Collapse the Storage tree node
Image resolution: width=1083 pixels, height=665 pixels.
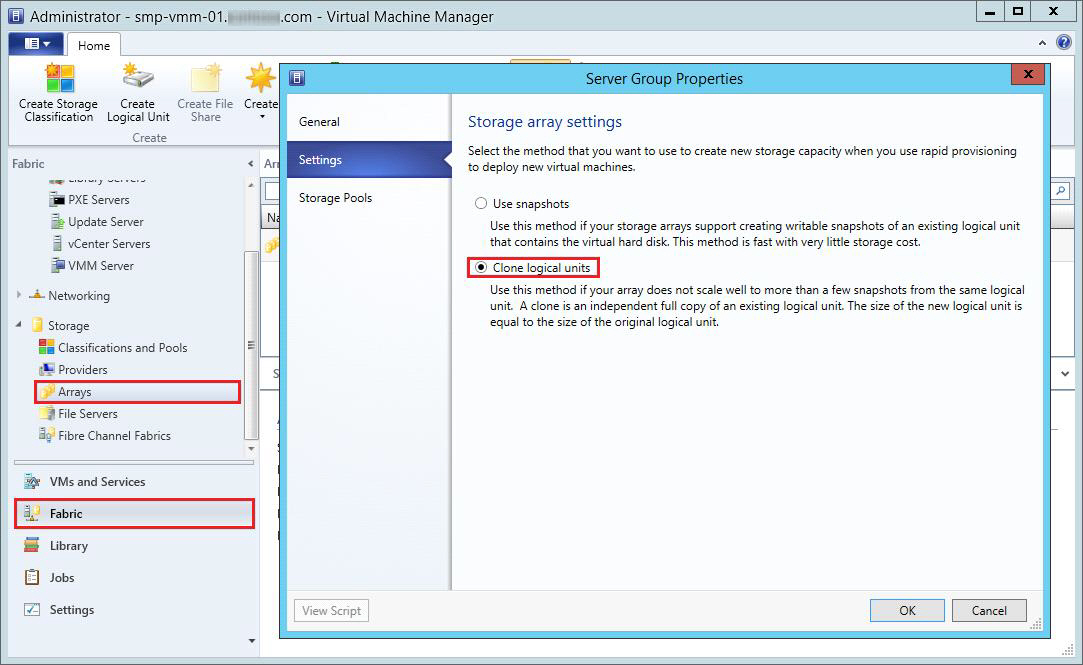coord(19,325)
